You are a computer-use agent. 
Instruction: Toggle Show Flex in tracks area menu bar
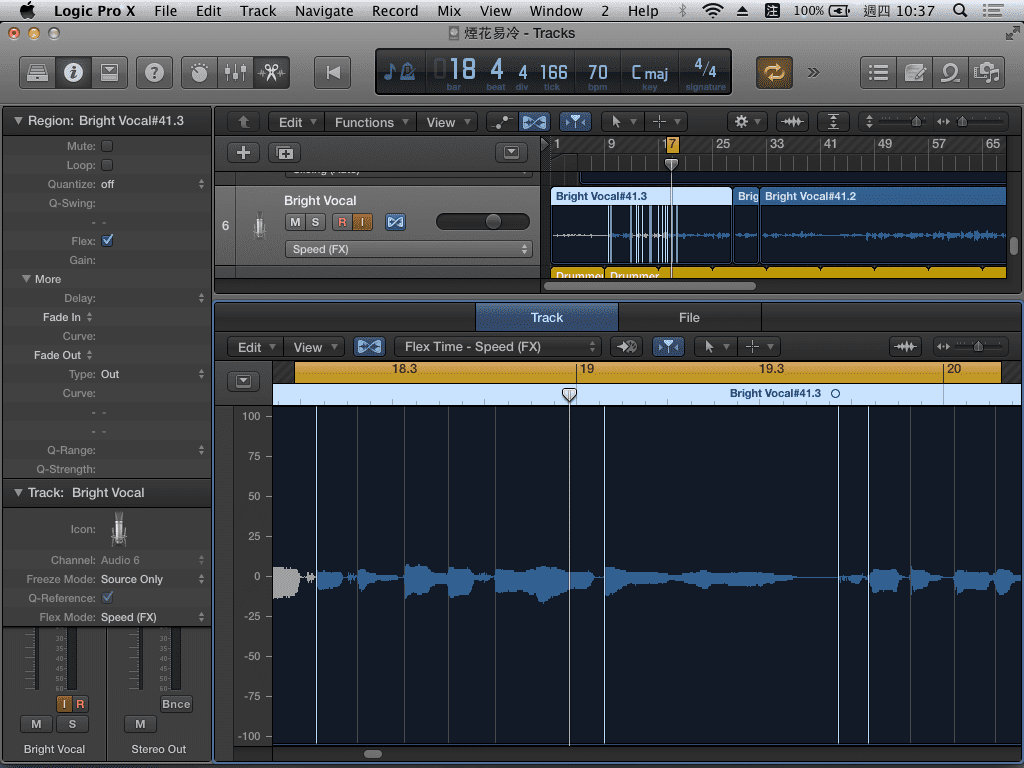(x=534, y=122)
